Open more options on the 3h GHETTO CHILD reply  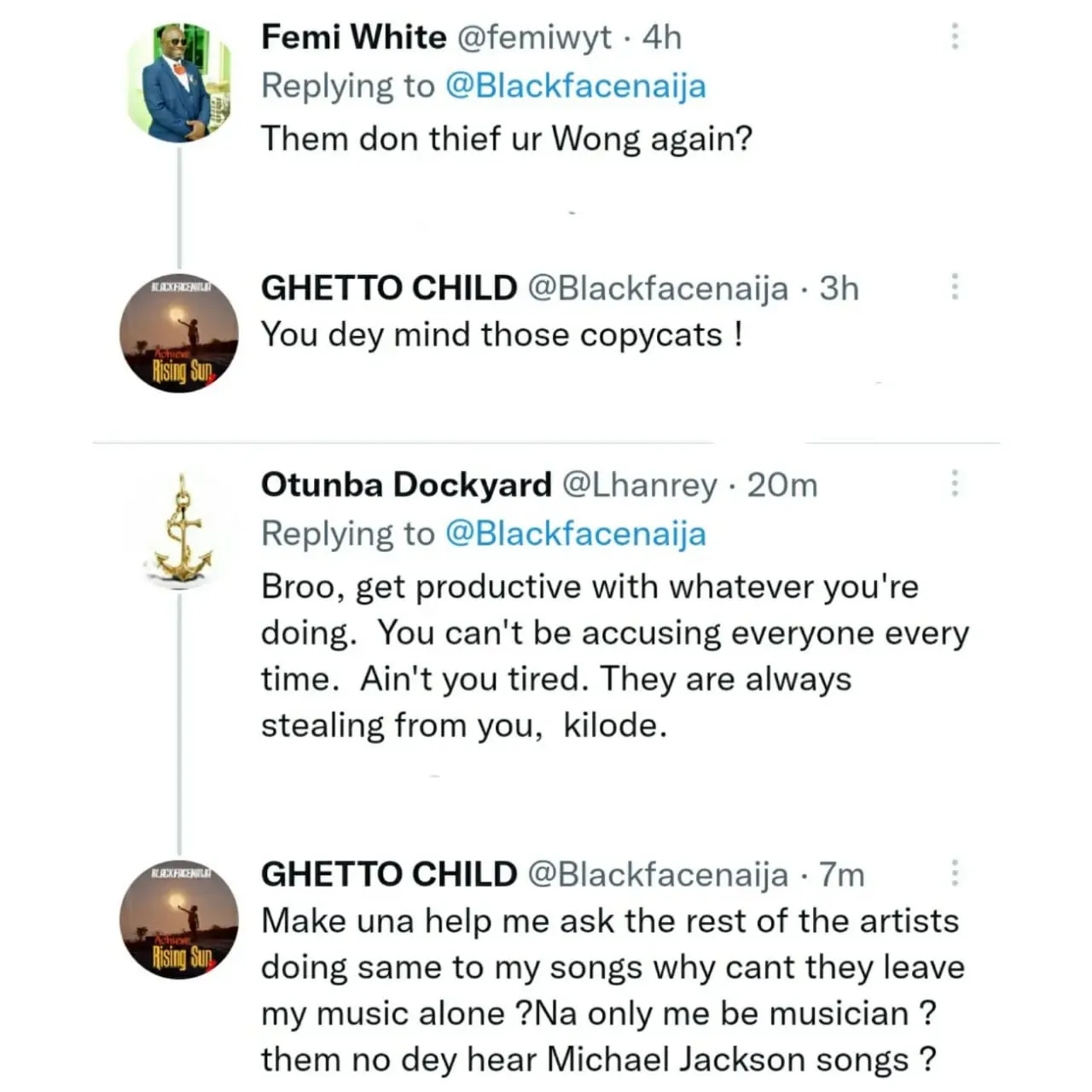[x=955, y=287]
